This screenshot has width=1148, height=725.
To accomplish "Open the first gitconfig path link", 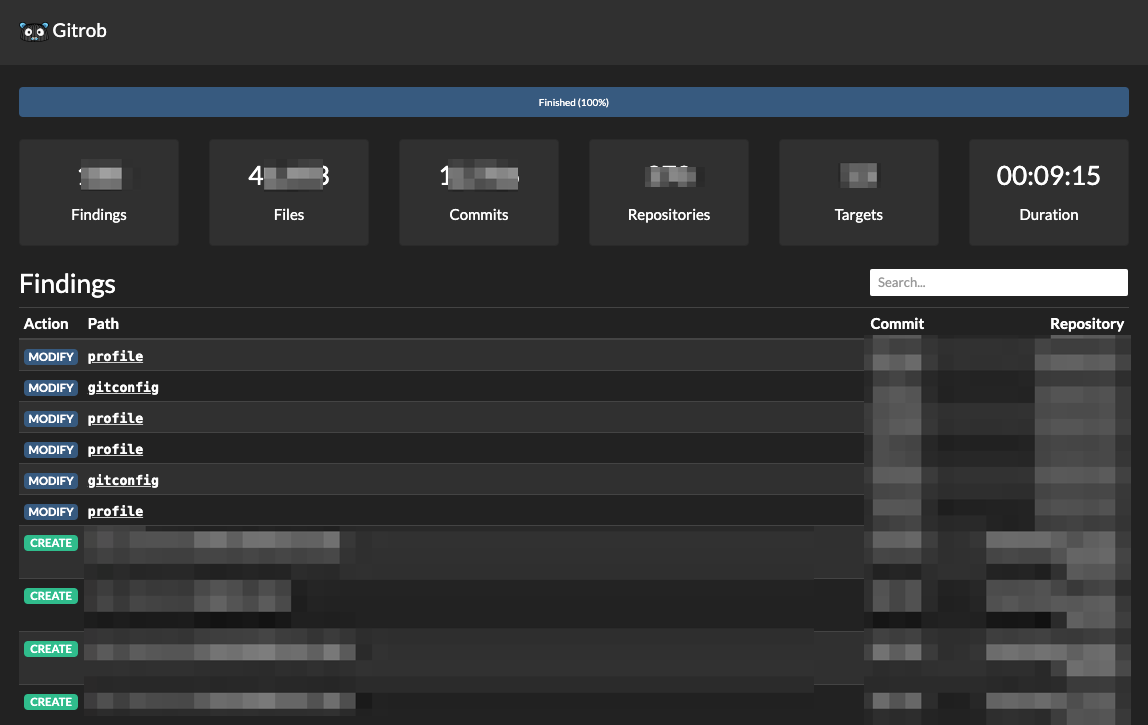I will click(123, 387).
